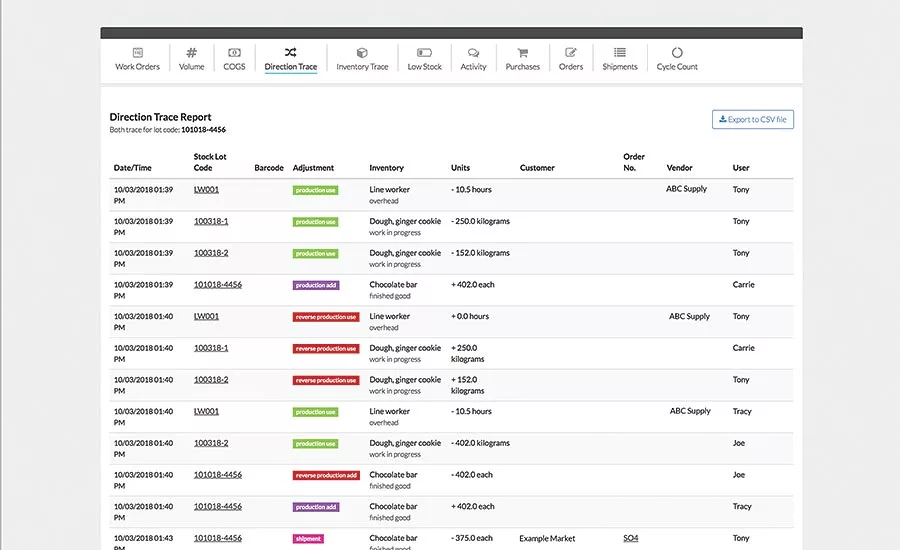The image size is (900, 550).
Task: Click the User column header
Action: click(740, 168)
